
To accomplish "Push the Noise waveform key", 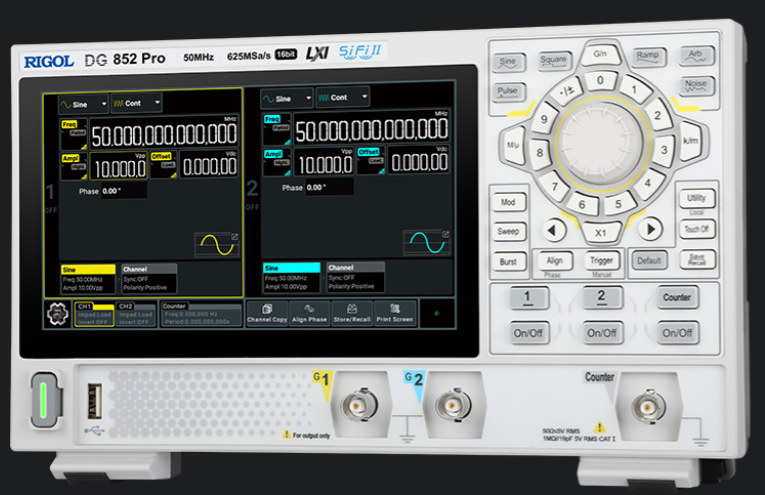I will point(696,85).
